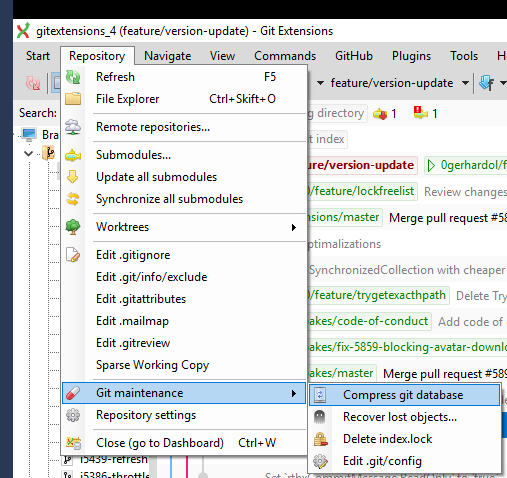Click the Edit .gitignore pencil icon

73,255
